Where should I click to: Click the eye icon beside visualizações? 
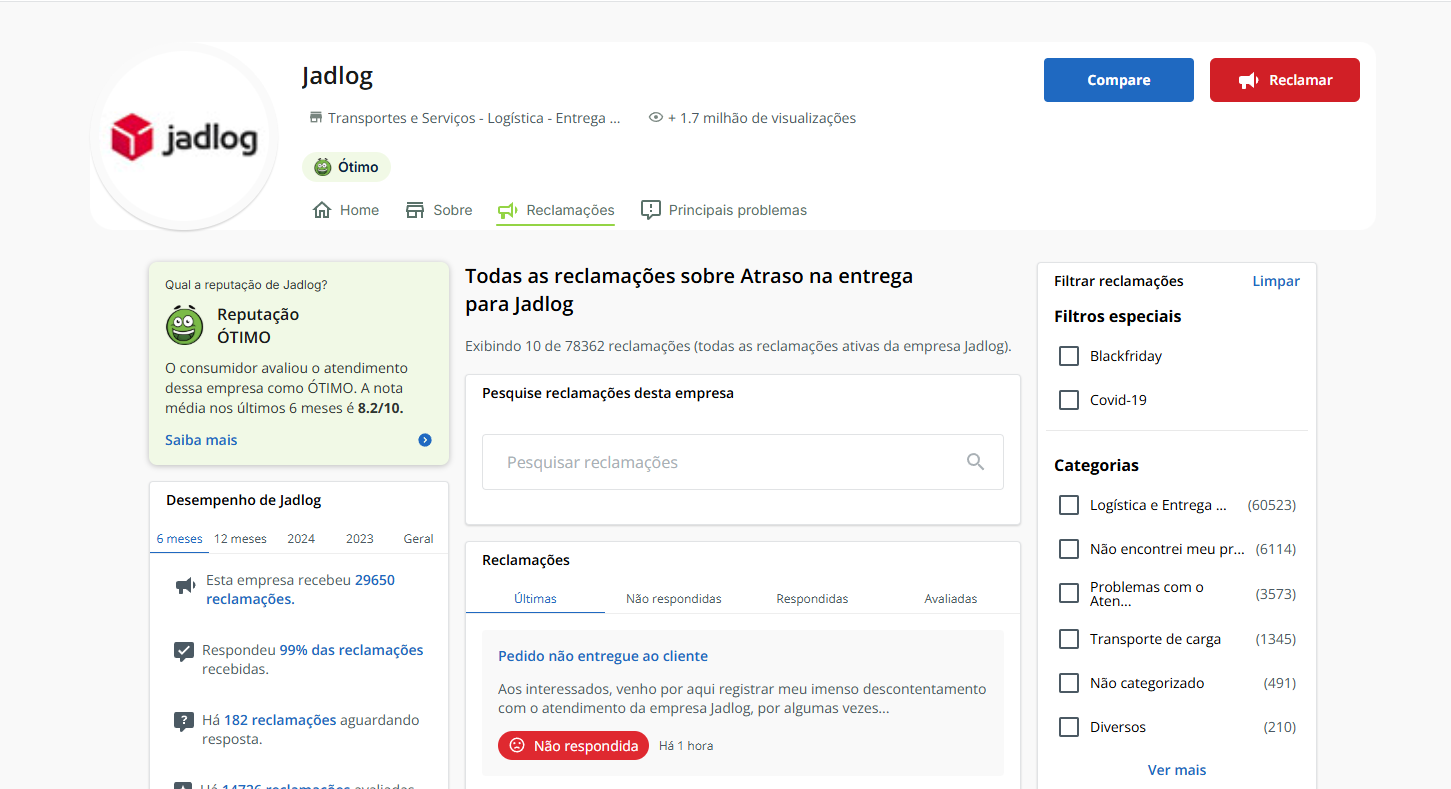[656, 118]
